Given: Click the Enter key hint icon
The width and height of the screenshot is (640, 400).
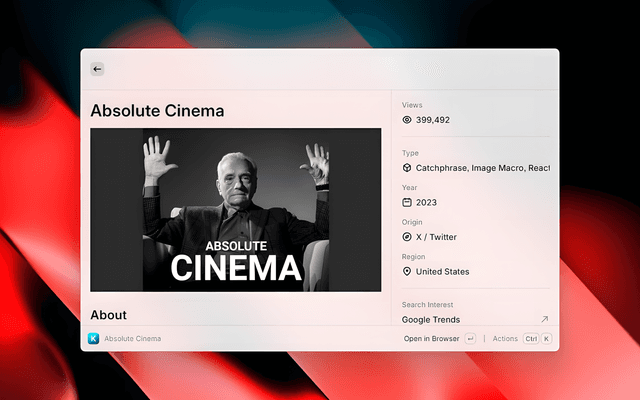Looking at the screenshot, I should coord(470,339).
